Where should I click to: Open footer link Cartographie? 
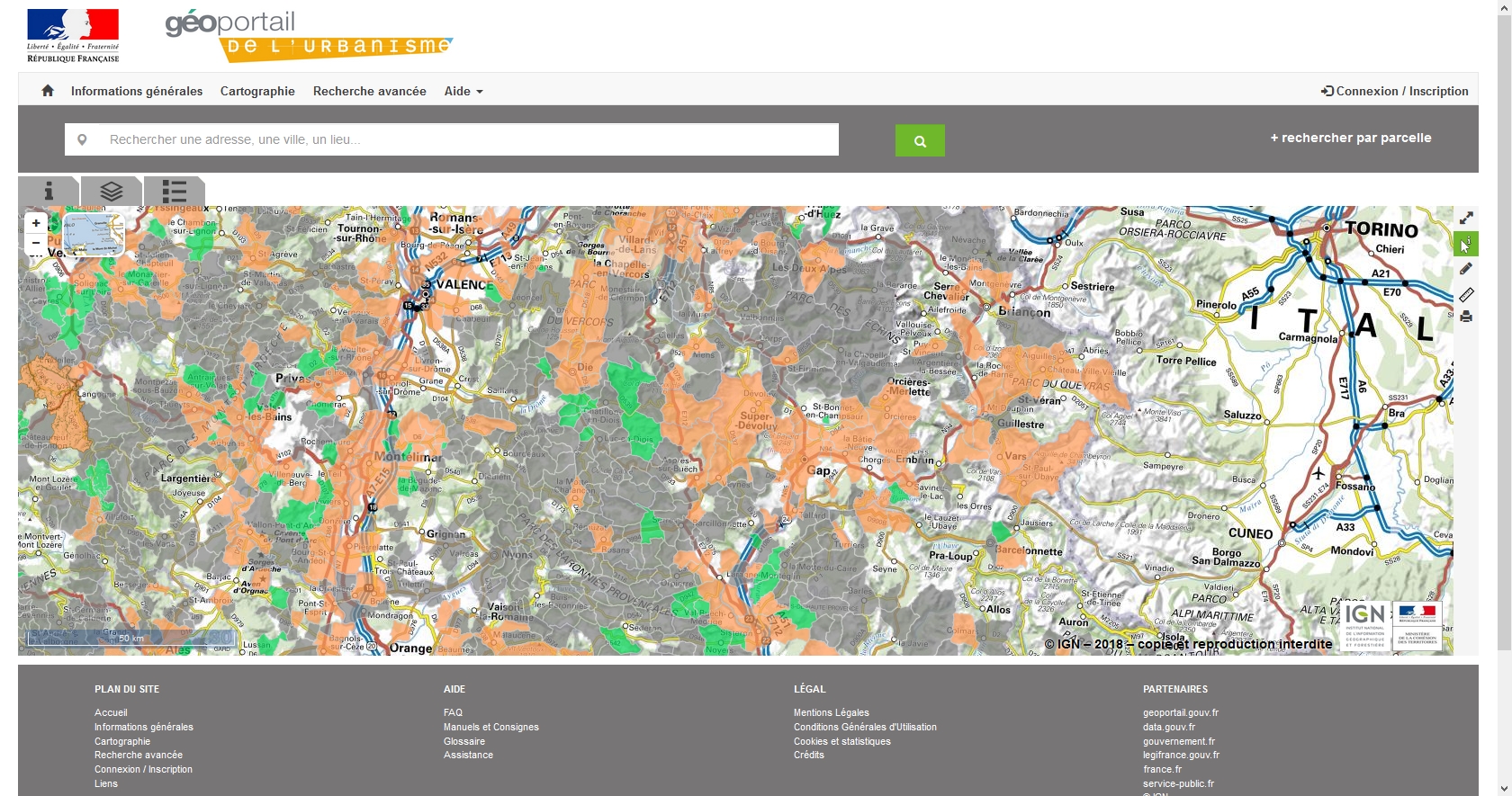point(122,741)
